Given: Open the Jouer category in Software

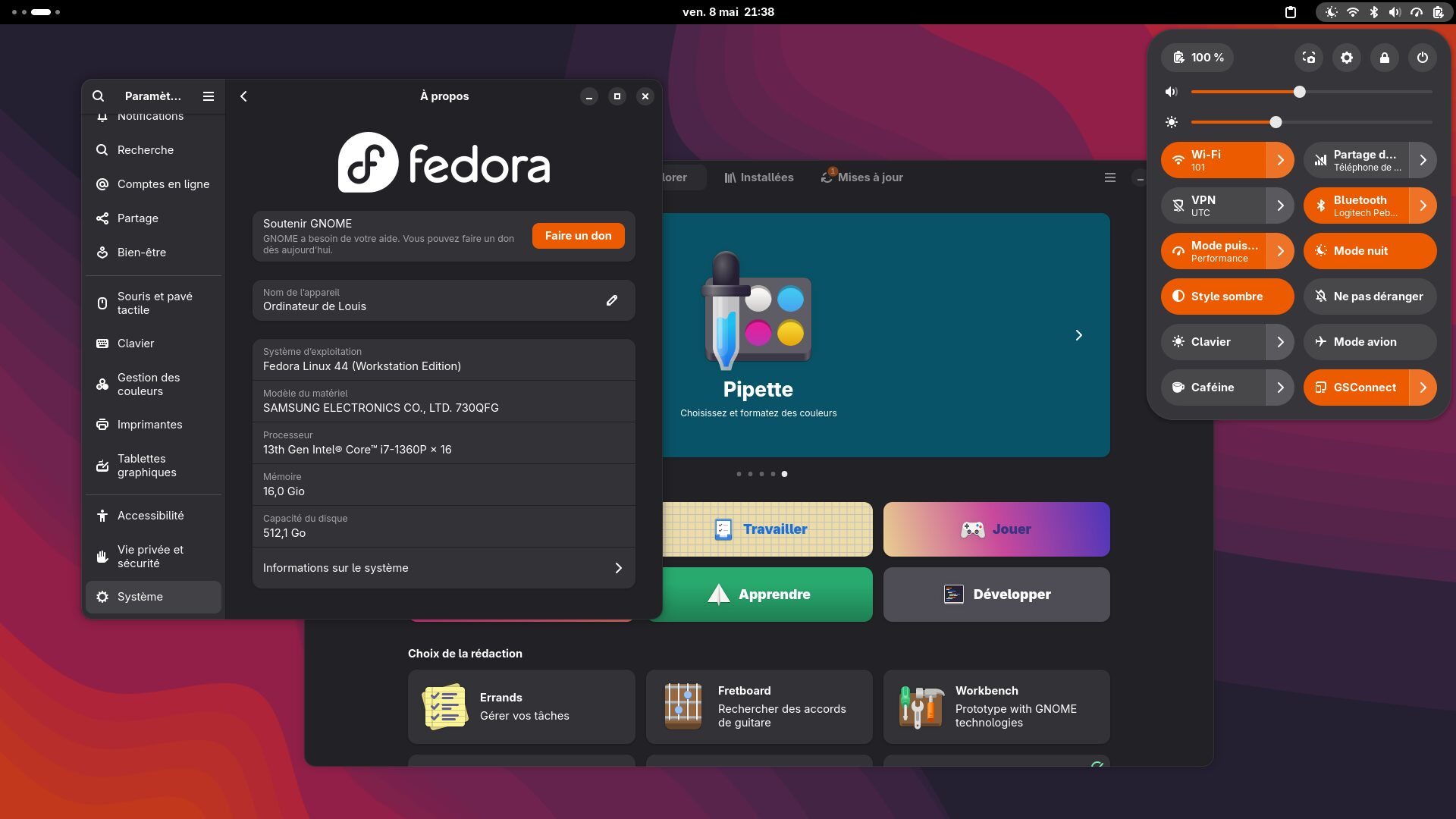Looking at the screenshot, I should coord(996,529).
